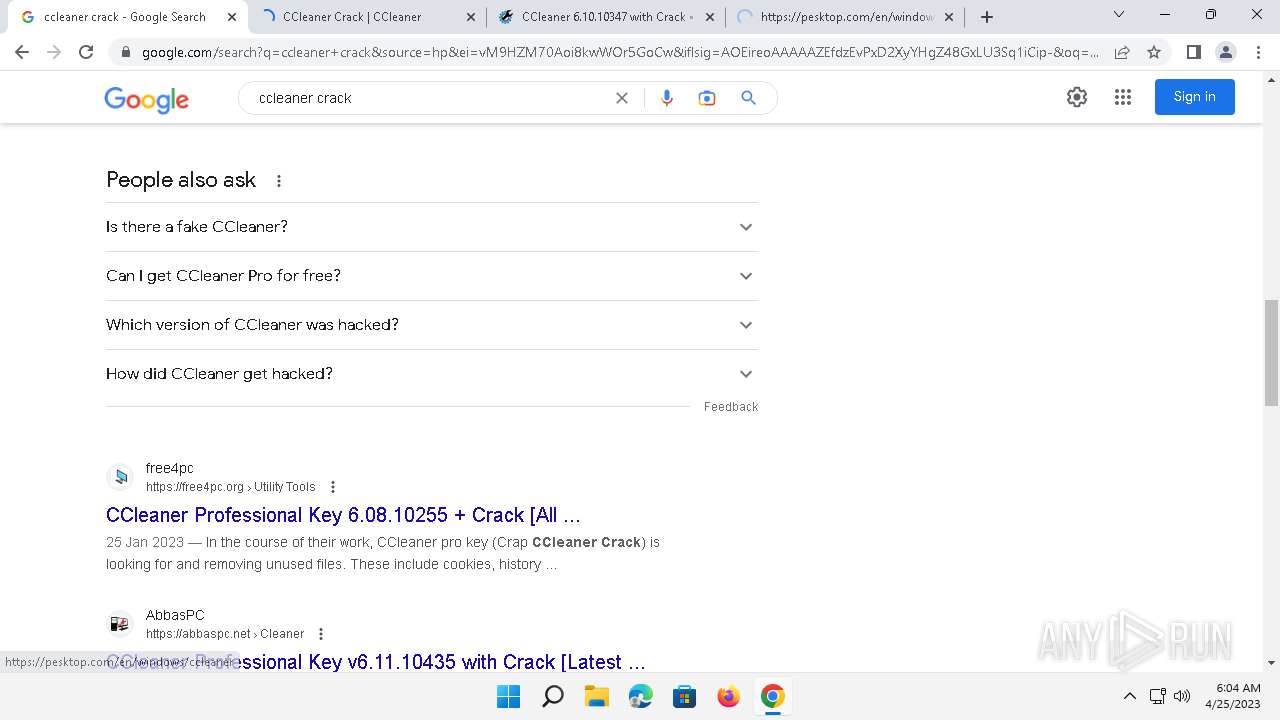Search by image with camera icon
Viewport: 1280px width, 720px height.
[x=707, y=98]
